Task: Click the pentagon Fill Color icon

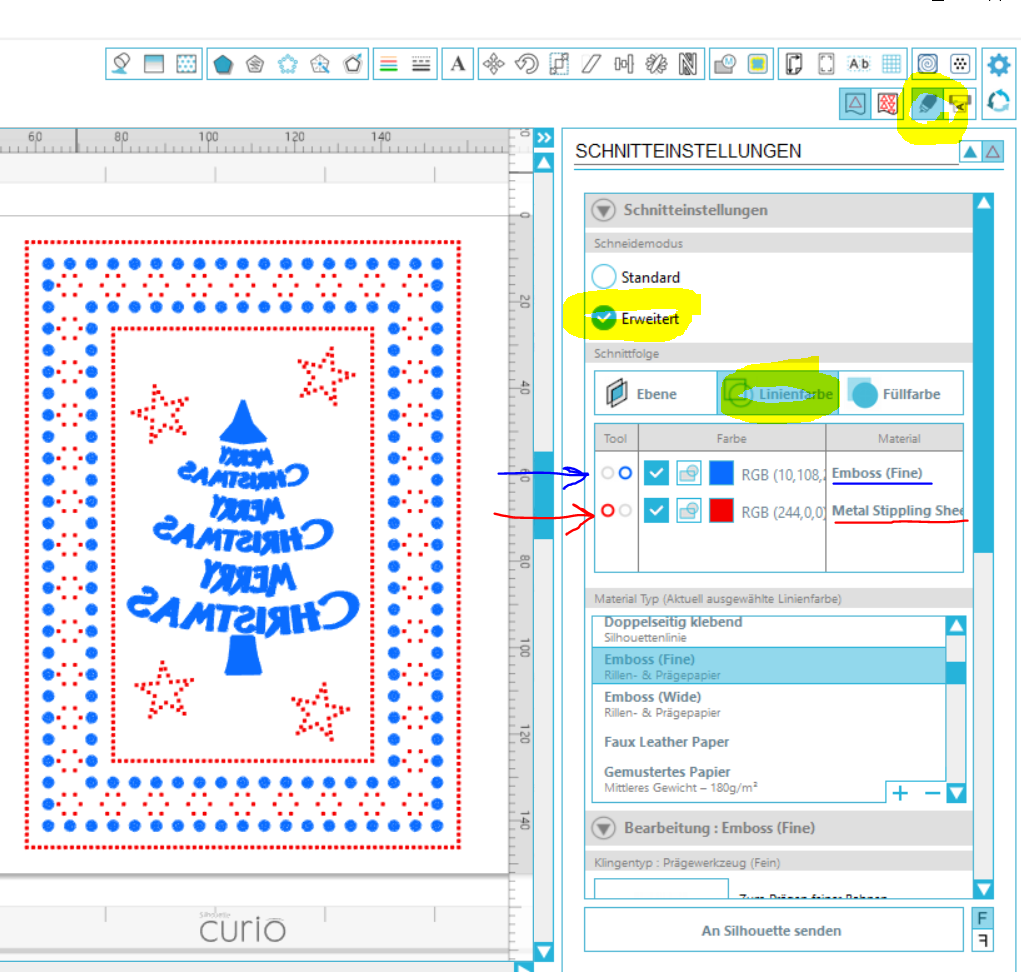Action: (223, 64)
